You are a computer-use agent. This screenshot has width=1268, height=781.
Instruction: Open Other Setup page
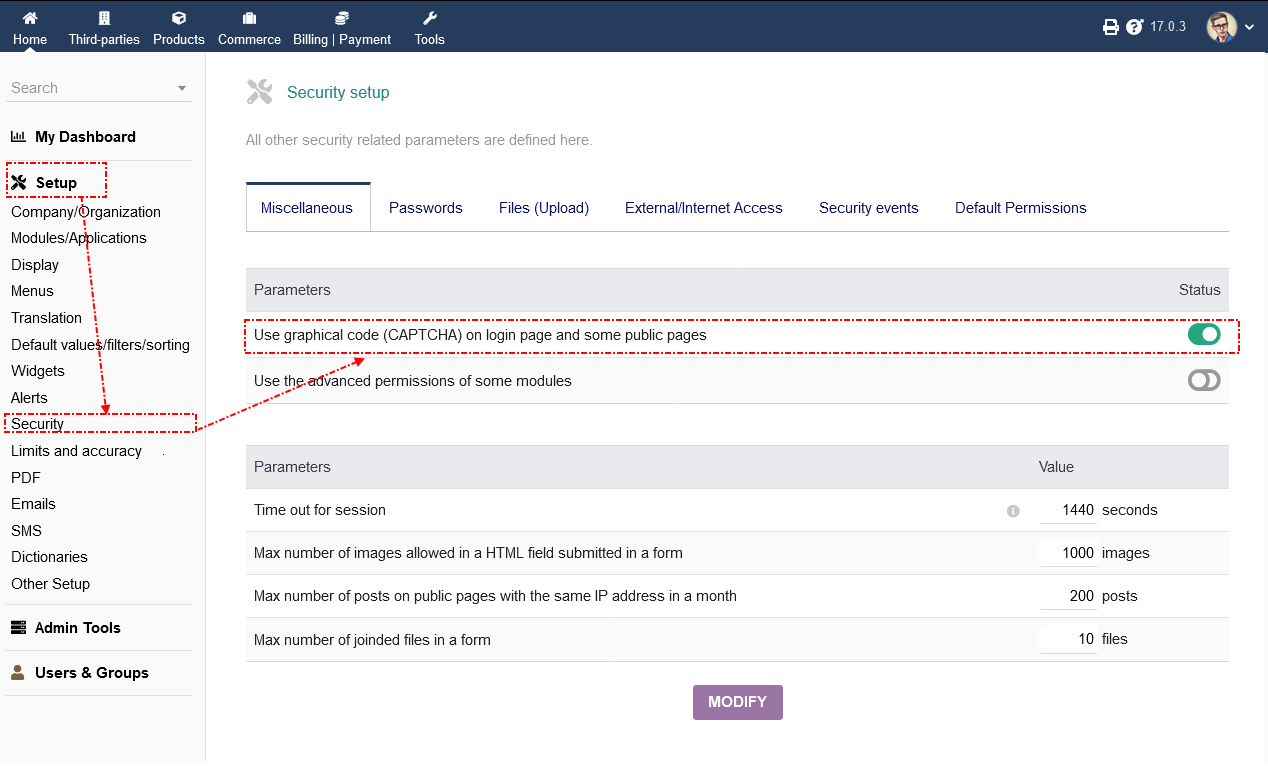tap(50, 584)
